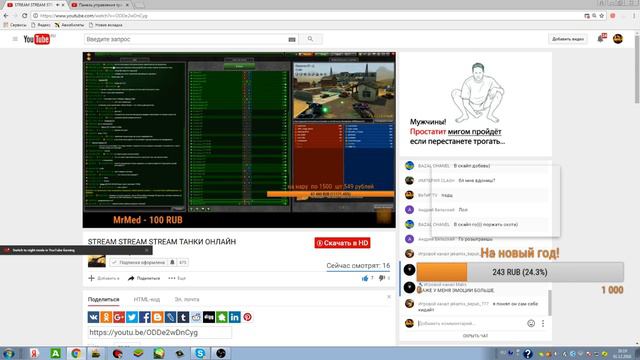The width and height of the screenshot is (640, 360).
Task: Open the on-screen keyboard icon in search box
Action: [x=292, y=40]
